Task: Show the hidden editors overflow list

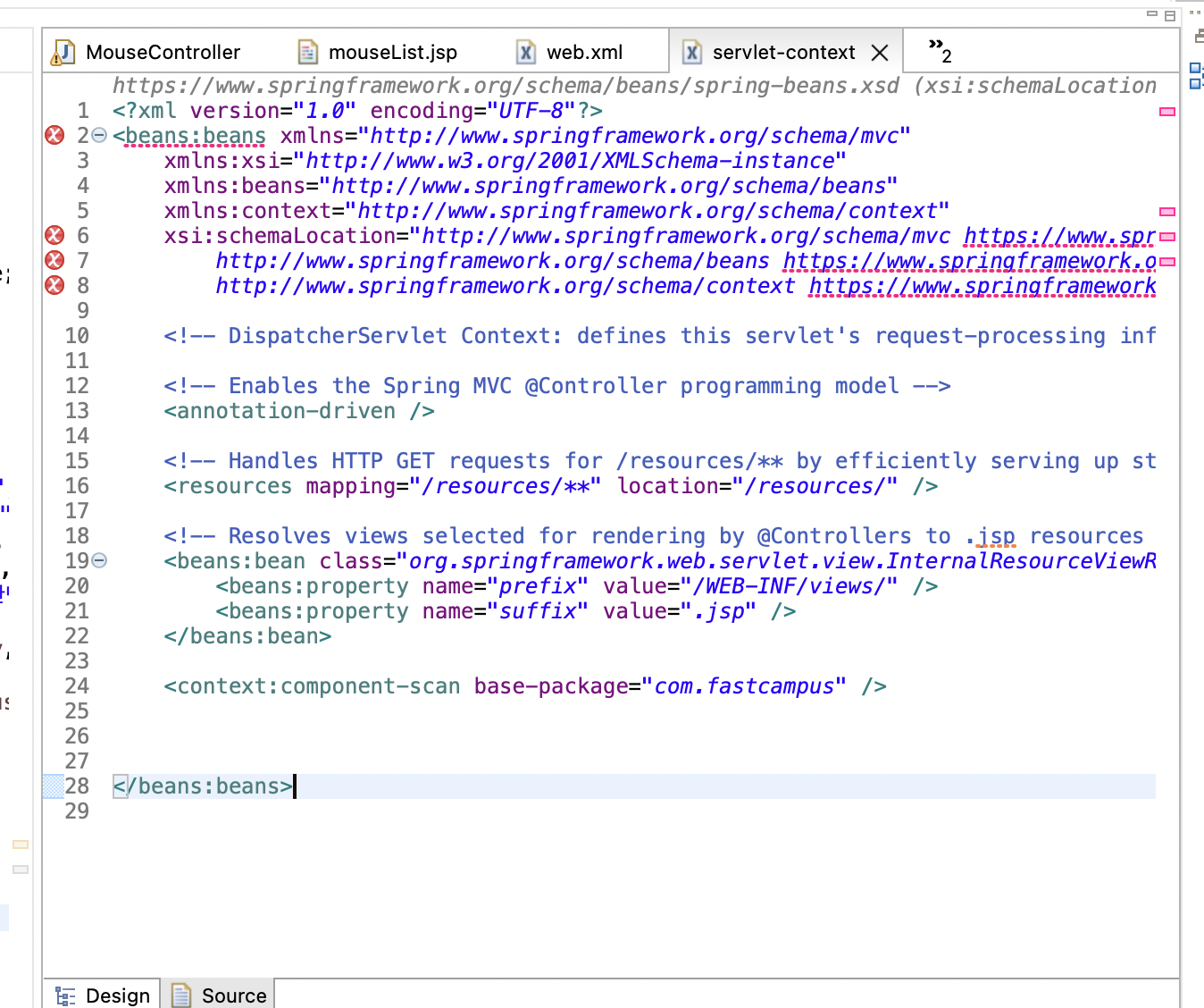Action: point(940,50)
